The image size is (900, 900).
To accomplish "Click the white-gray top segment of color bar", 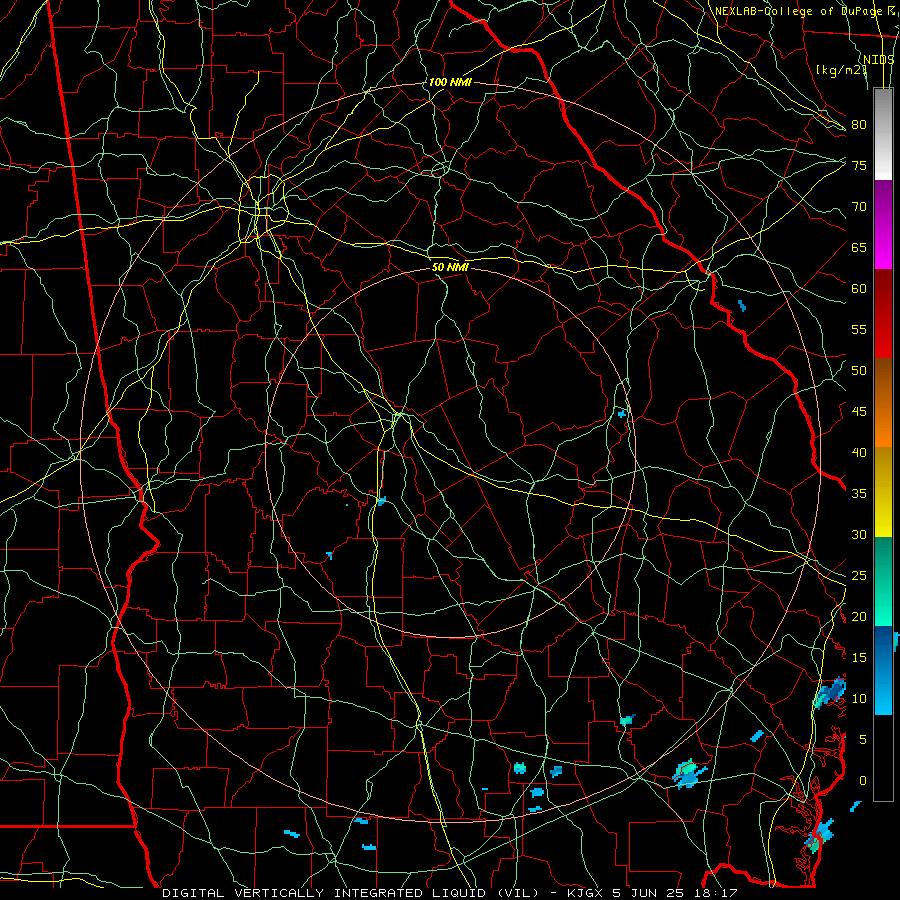I will tap(883, 134).
